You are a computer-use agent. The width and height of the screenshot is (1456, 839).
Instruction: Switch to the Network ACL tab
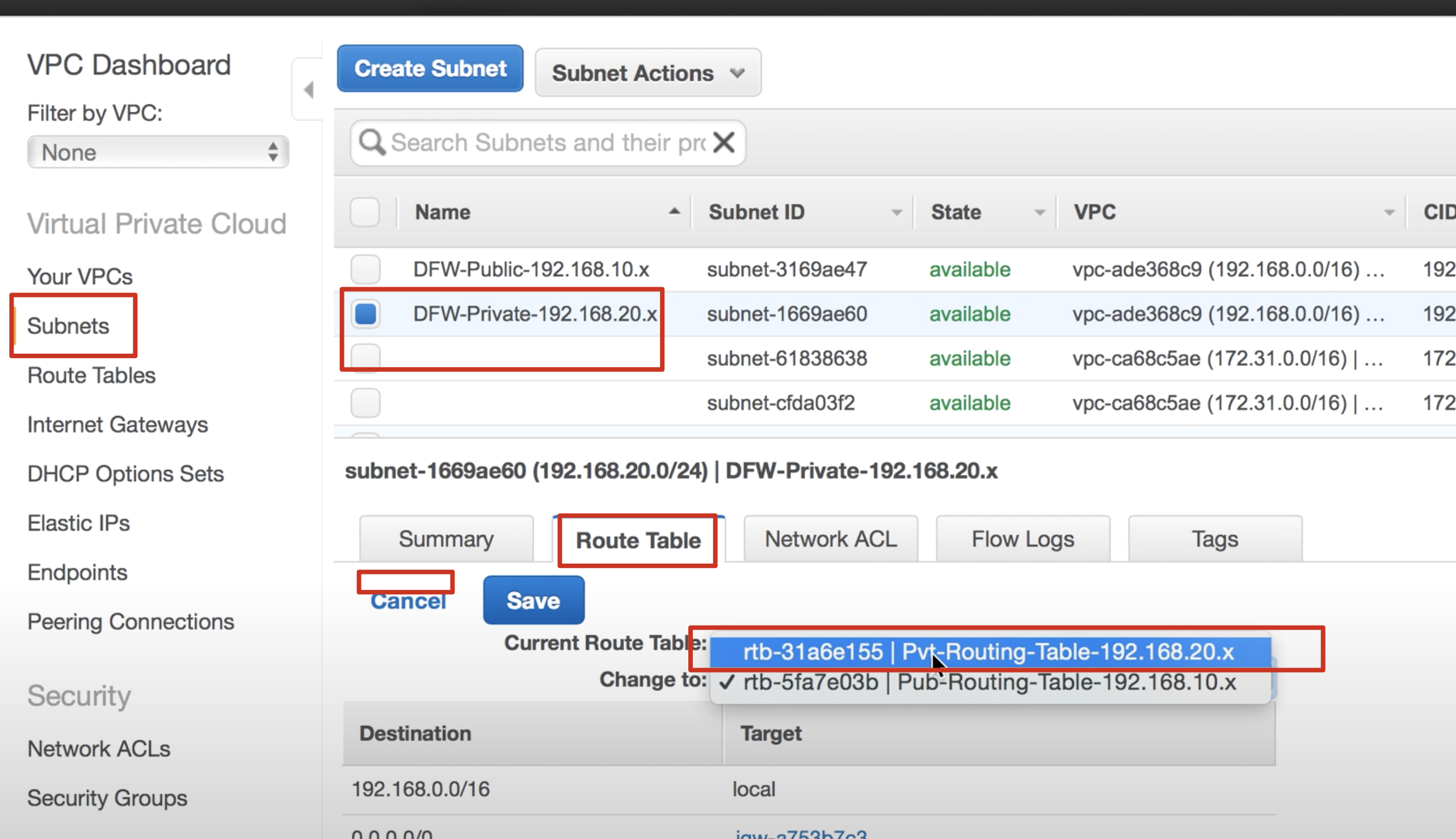pos(831,539)
